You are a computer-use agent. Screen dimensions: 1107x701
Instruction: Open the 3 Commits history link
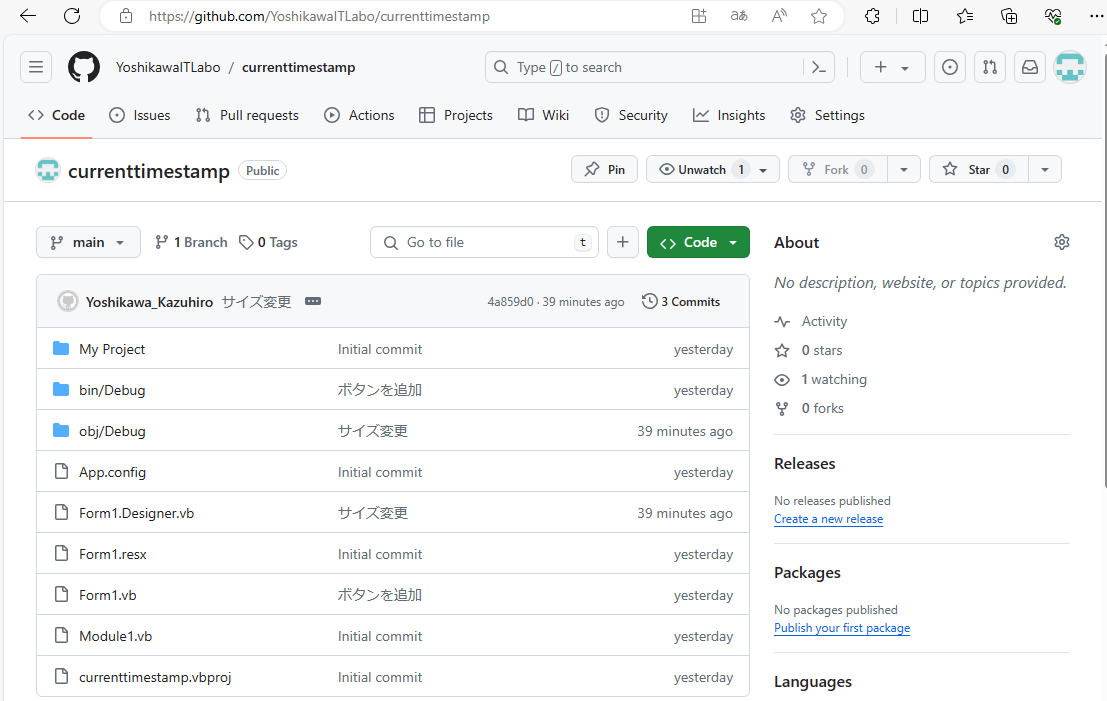click(x=681, y=301)
